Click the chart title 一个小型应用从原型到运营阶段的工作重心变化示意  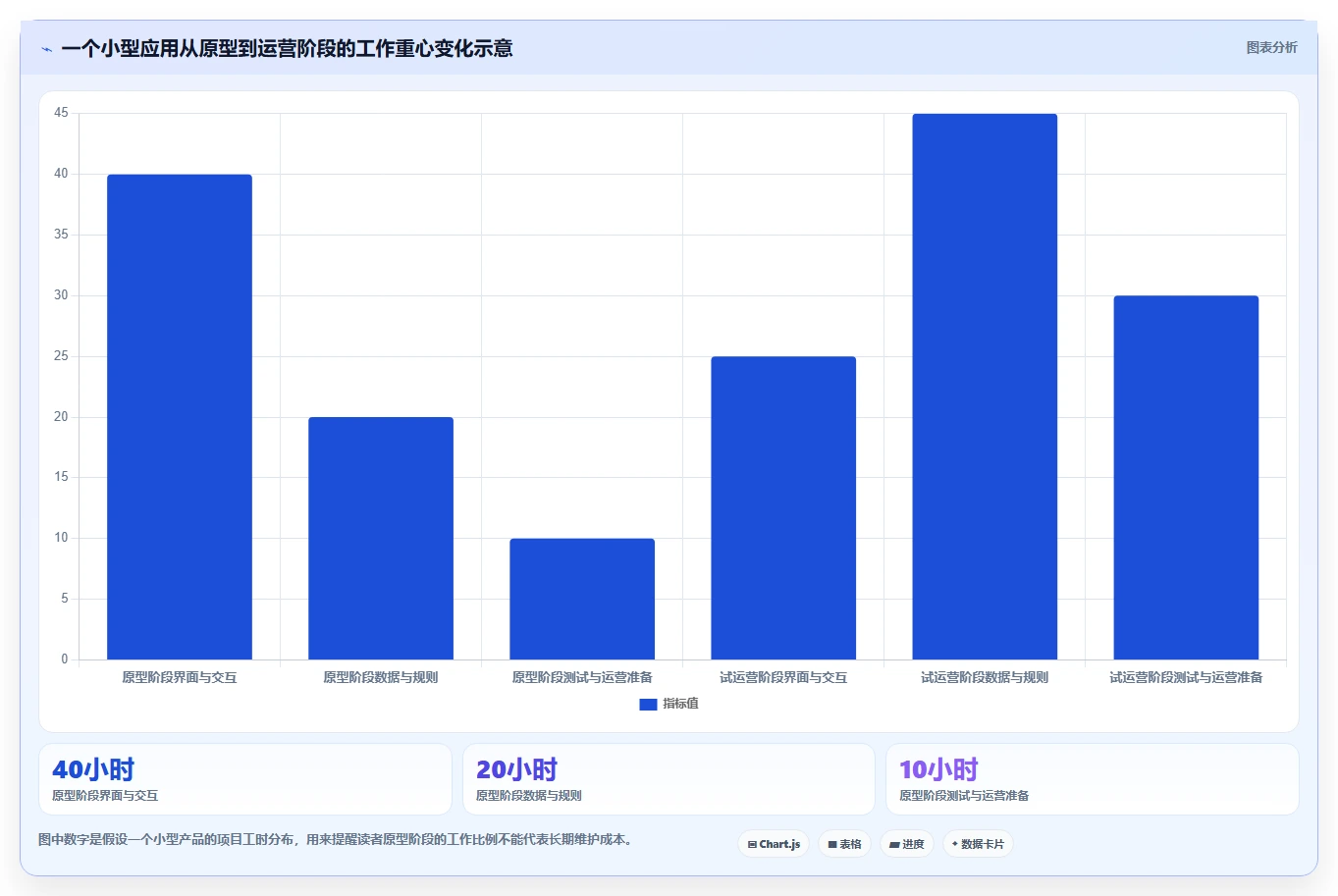287,48
